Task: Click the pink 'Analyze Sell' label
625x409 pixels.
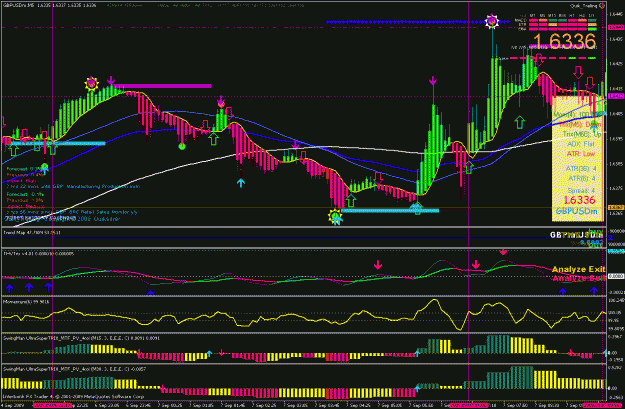Action: [x=578, y=278]
